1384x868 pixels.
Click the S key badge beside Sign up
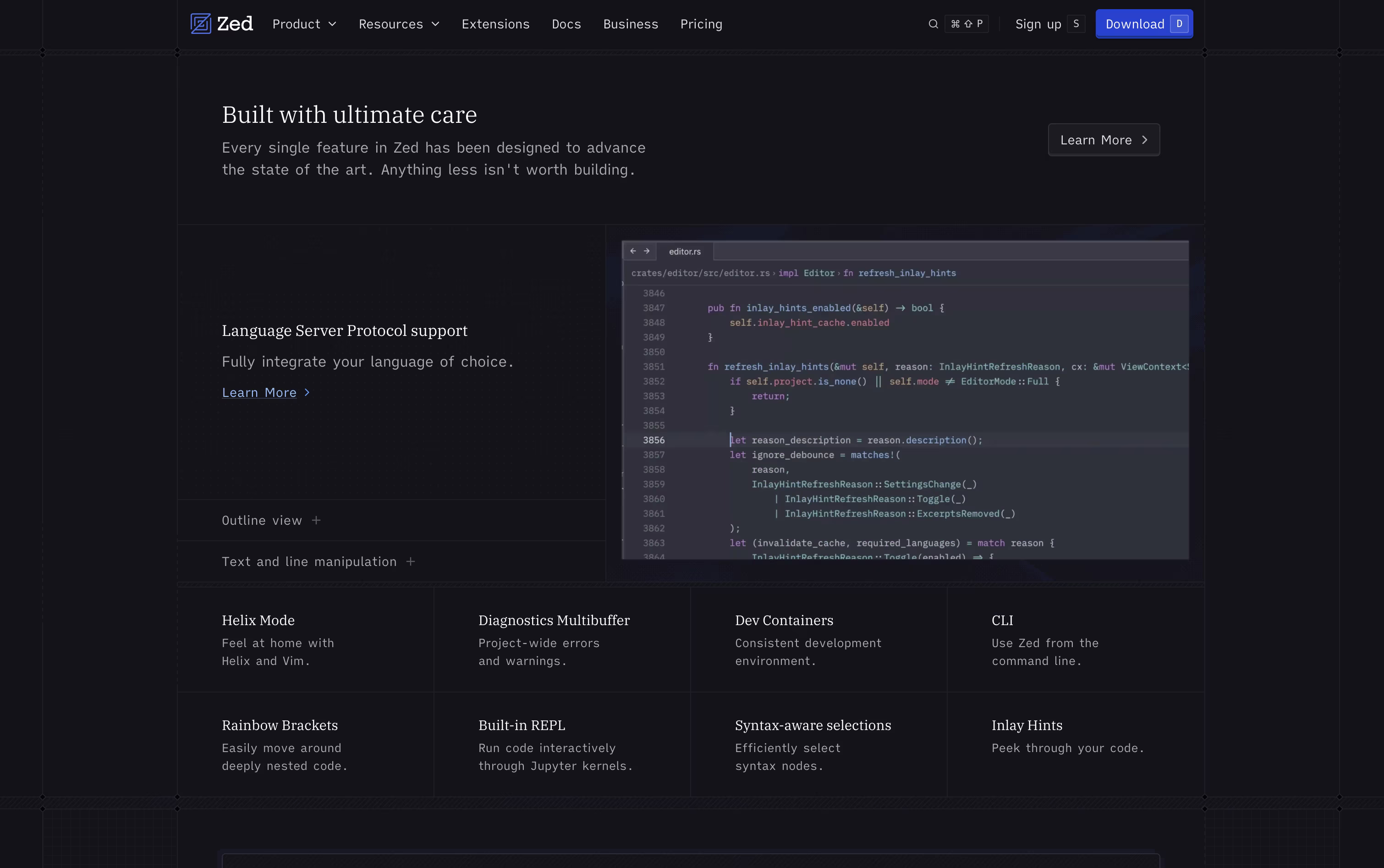(1076, 24)
